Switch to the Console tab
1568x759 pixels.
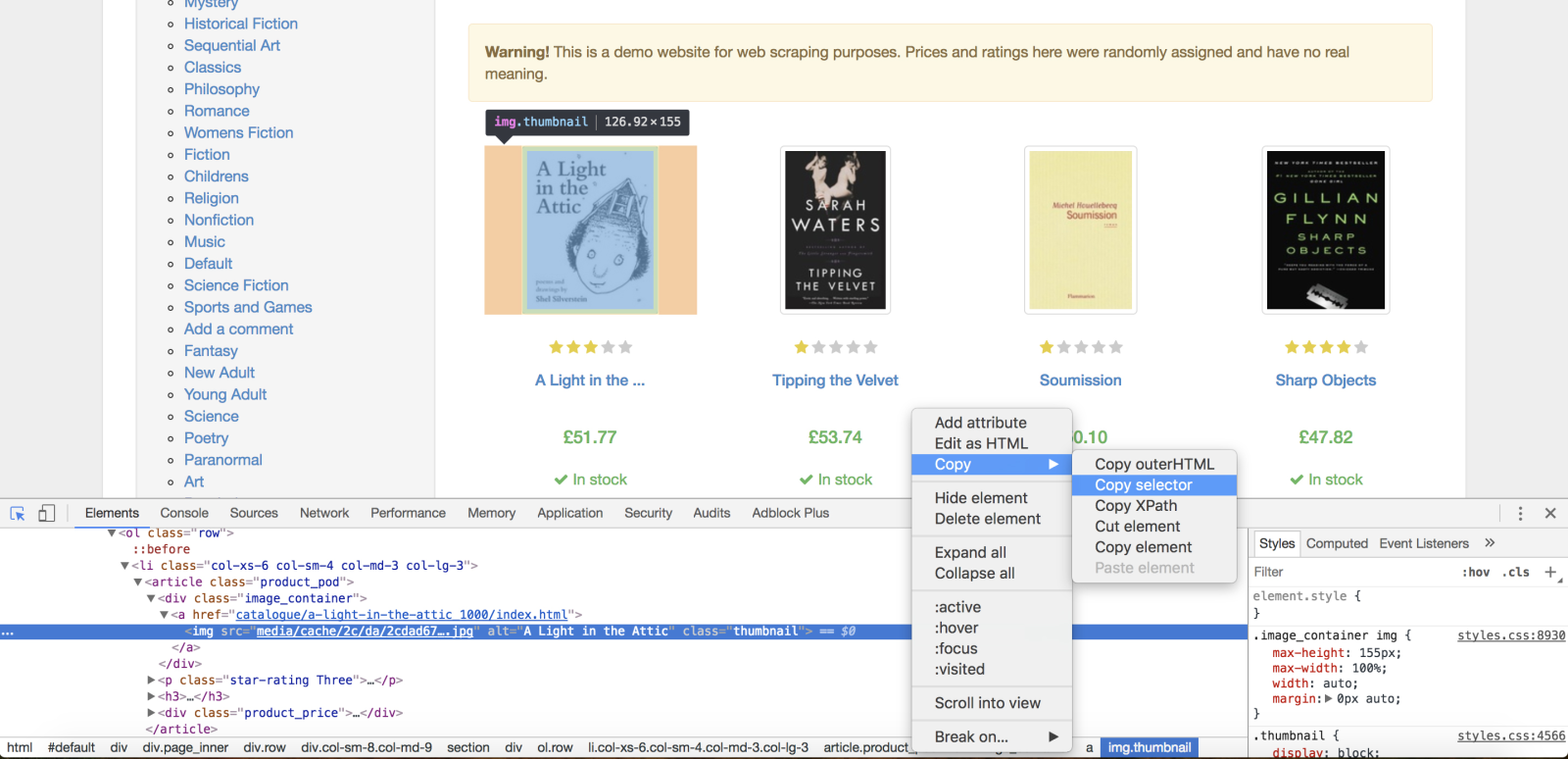[184, 513]
